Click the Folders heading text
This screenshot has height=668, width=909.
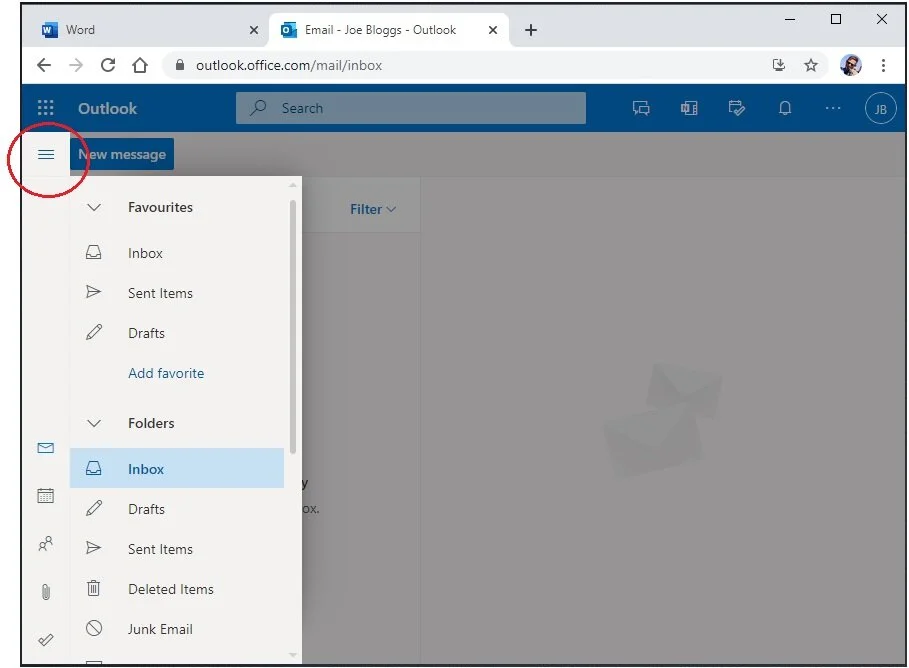151,423
